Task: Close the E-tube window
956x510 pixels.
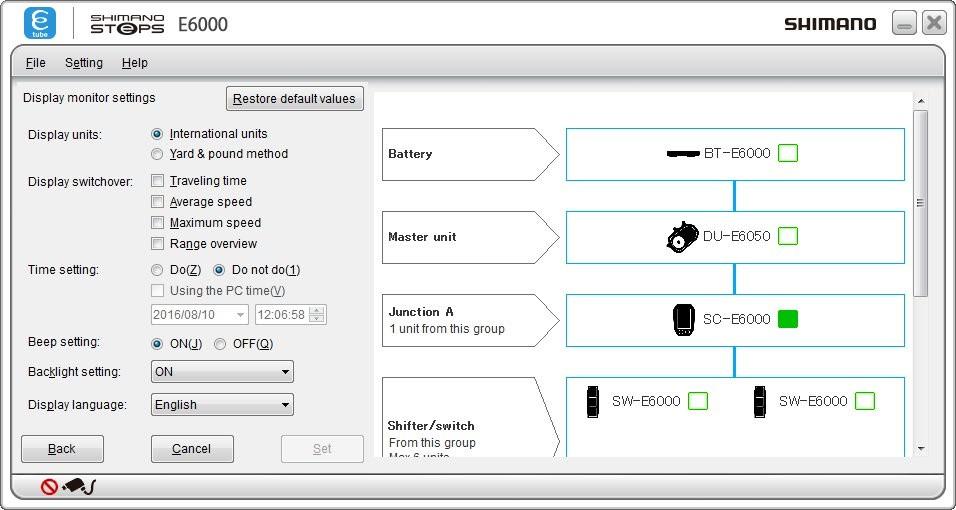Action: (933, 23)
